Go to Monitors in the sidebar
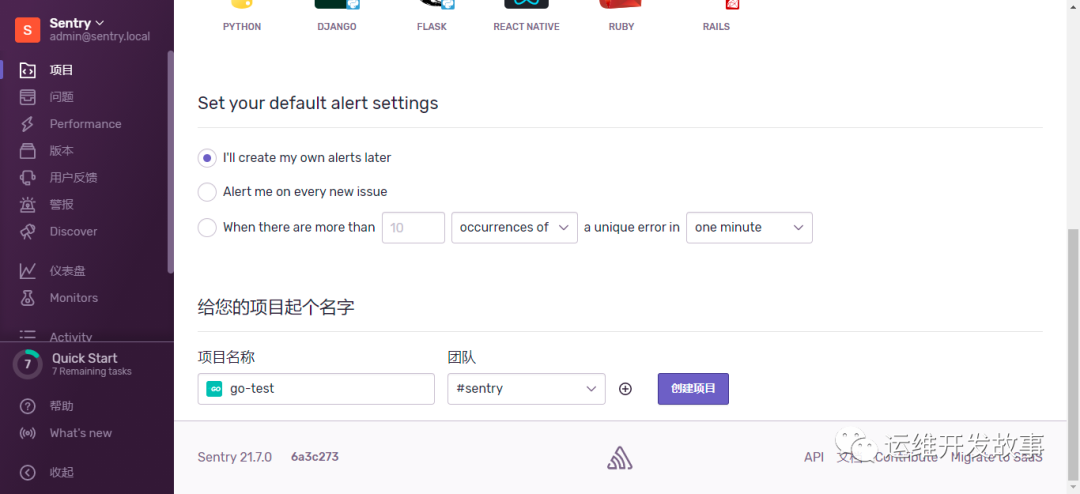Image resolution: width=1080 pixels, height=494 pixels. tap(74, 298)
